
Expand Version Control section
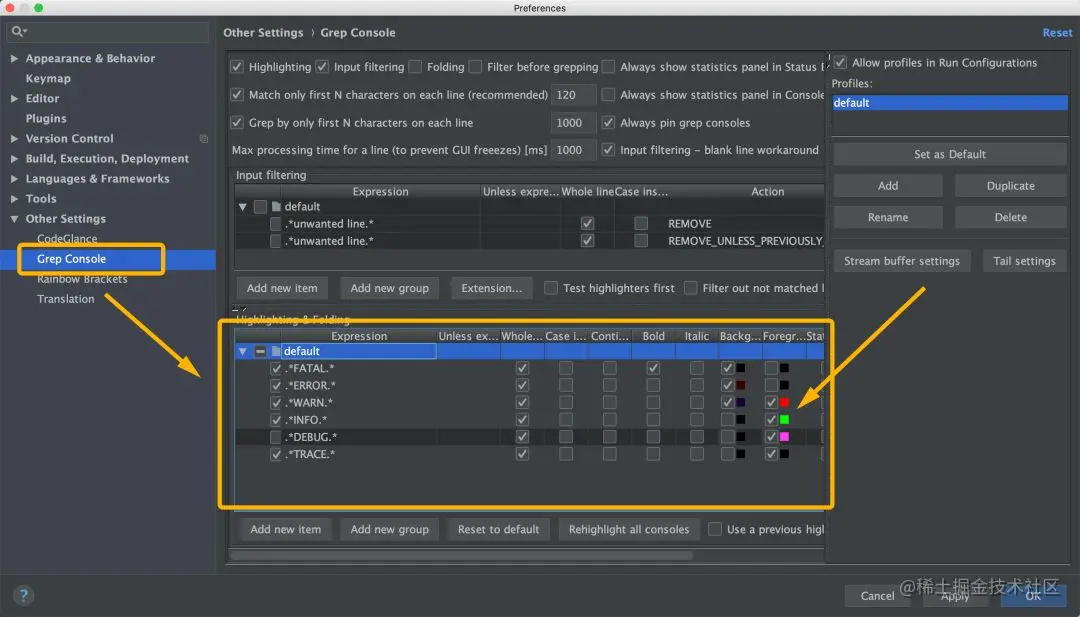pos(14,138)
